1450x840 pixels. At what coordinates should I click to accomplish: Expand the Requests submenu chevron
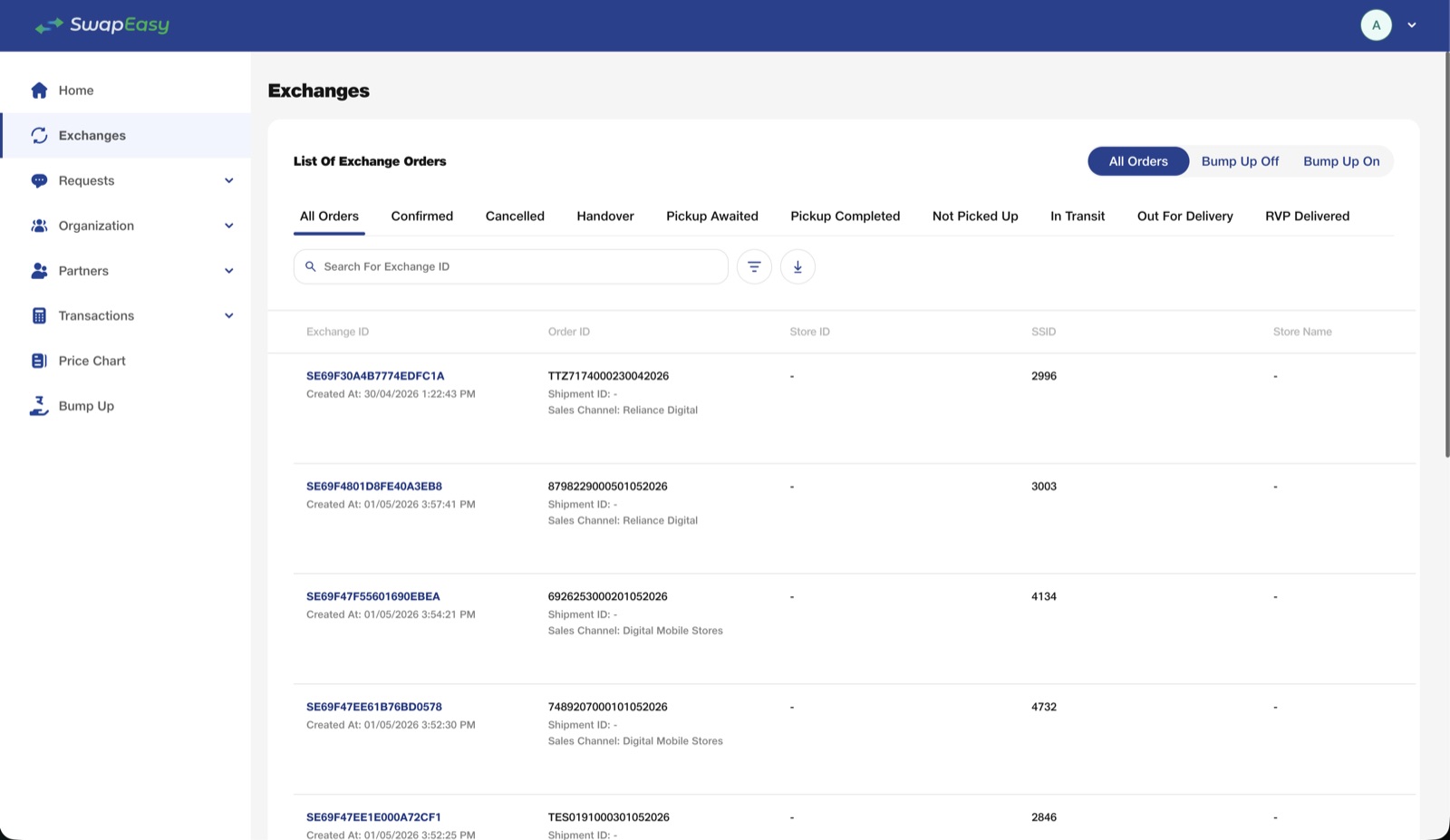[x=229, y=180]
